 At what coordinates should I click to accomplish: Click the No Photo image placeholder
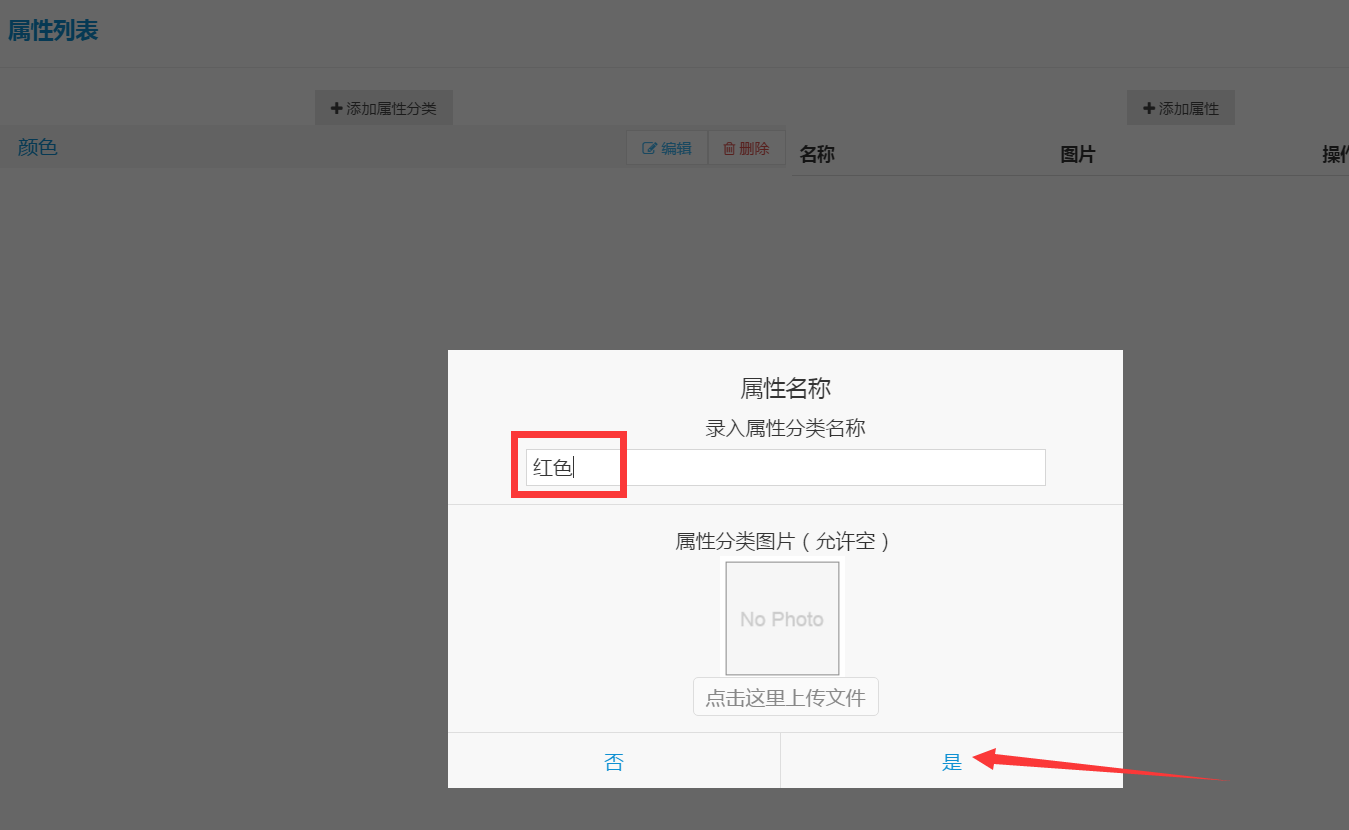point(782,618)
